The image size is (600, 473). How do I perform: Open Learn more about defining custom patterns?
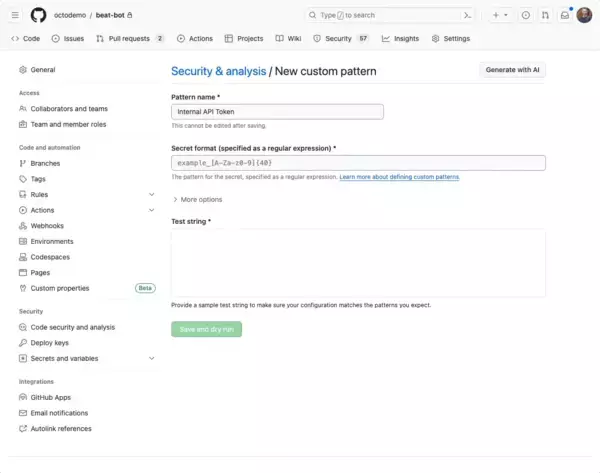click(399, 177)
